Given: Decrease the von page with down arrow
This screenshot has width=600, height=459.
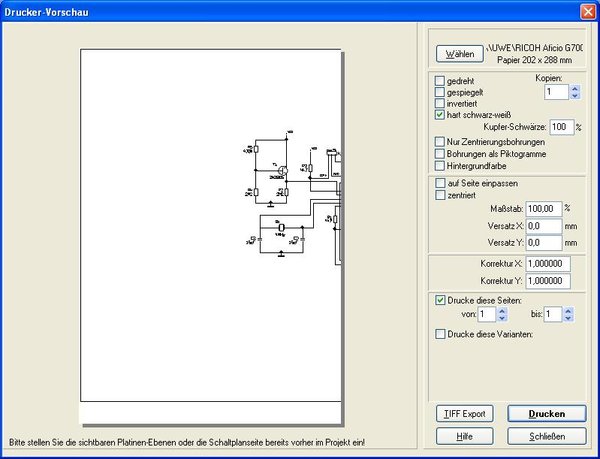Looking at the screenshot, I should coord(502,318).
